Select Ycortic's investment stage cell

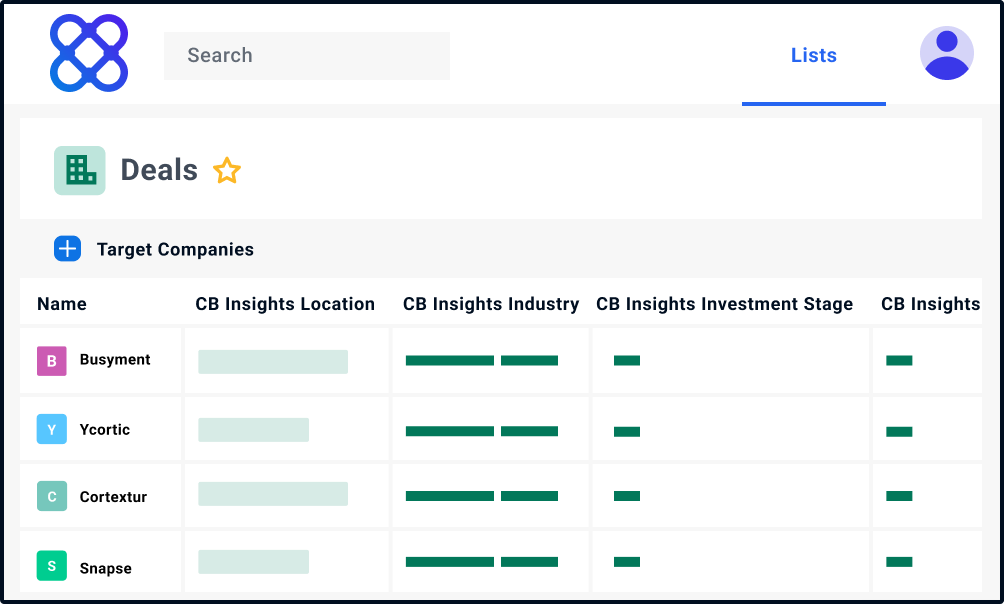tap(731, 429)
